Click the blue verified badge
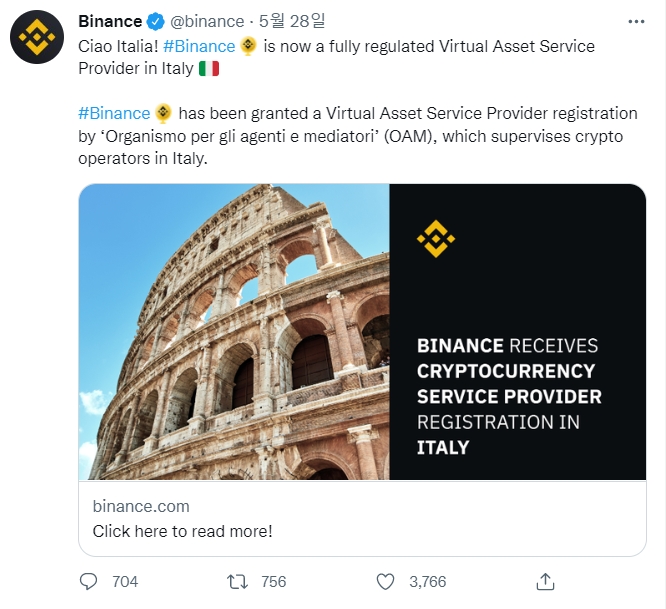Image resolution: width=666 pixels, height=609 pixels. pyautogui.click(x=156, y=21)
